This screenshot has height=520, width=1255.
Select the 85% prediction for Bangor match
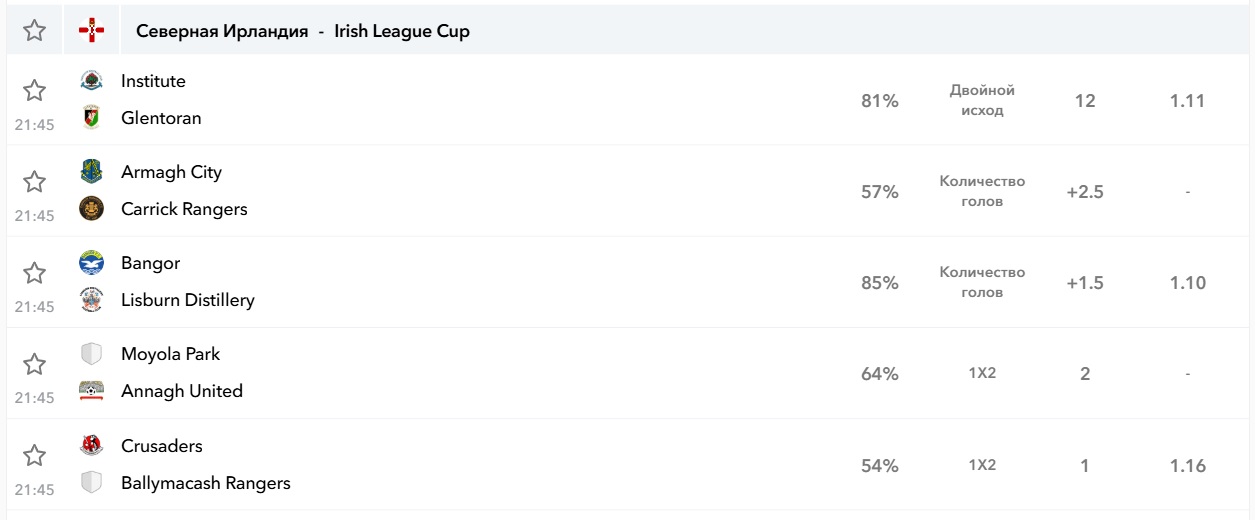click(879, 283)
